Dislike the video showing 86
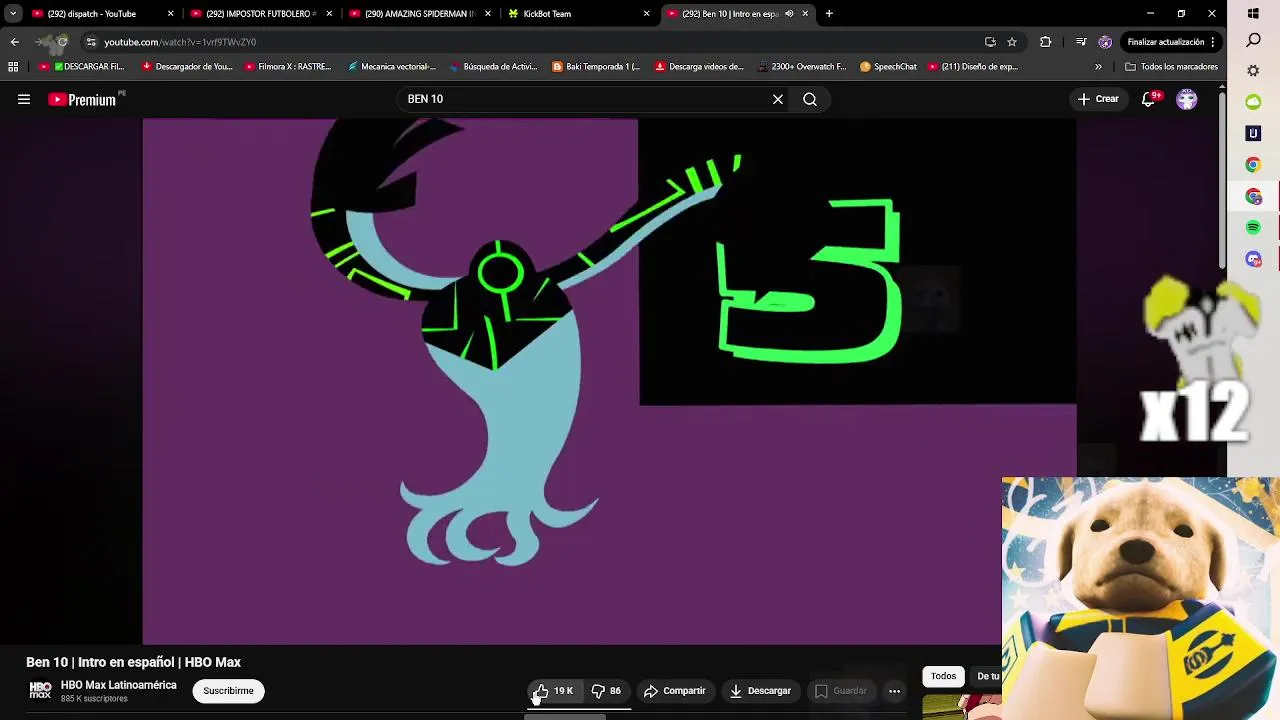 606,691
